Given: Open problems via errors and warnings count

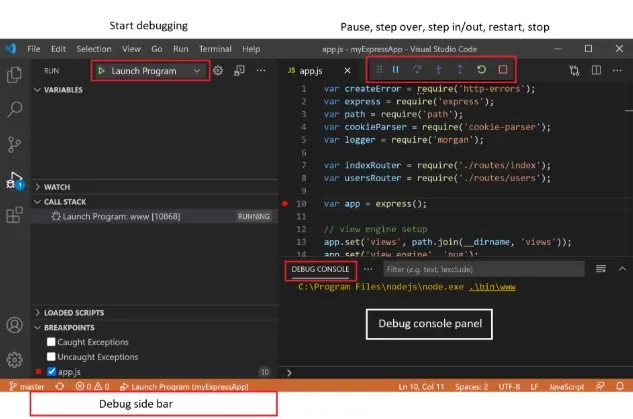Looking at the screenshot, I should click(92, 386).
